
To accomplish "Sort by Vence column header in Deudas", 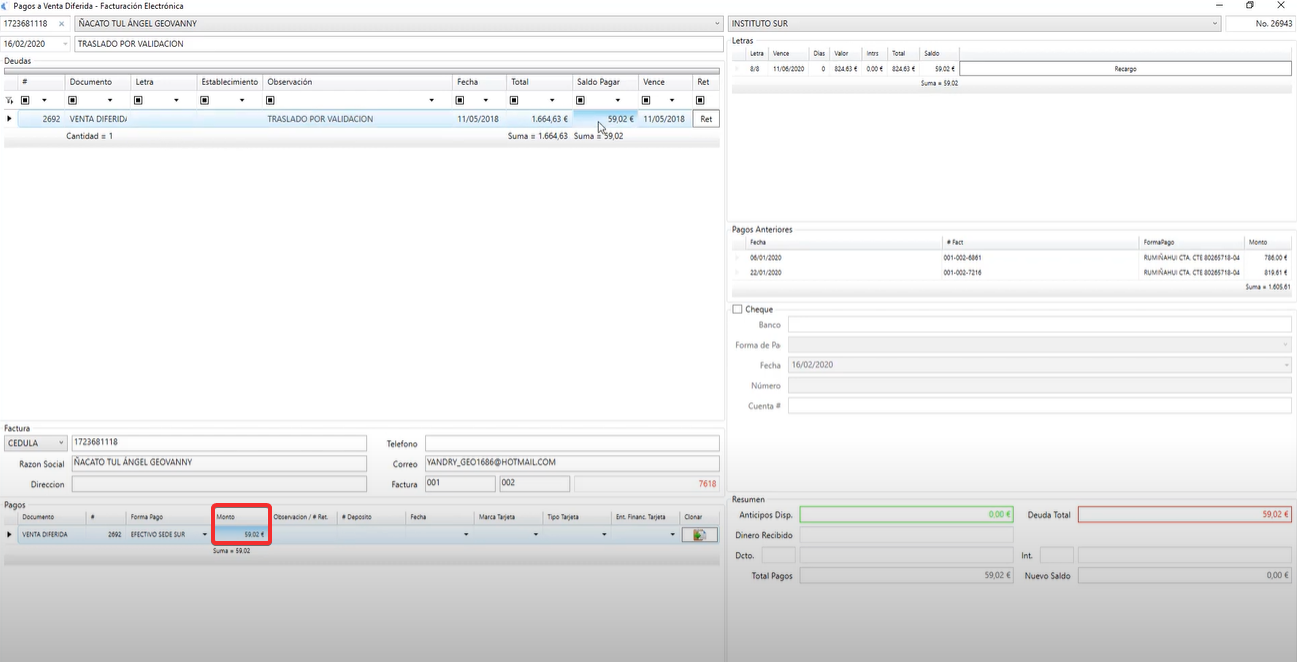I will click(665, 82).
